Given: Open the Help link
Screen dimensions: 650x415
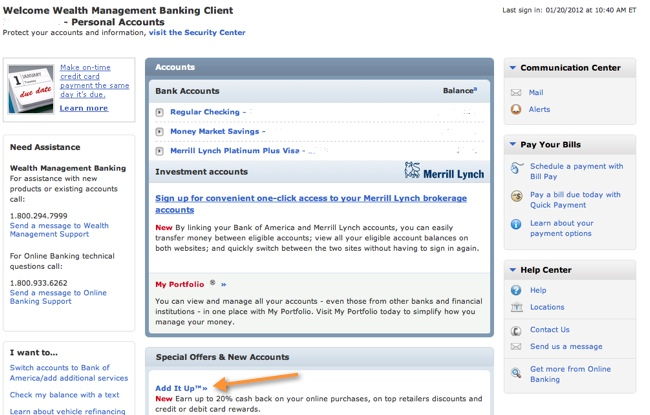Looking at the screenshot, I should point(538,290).
